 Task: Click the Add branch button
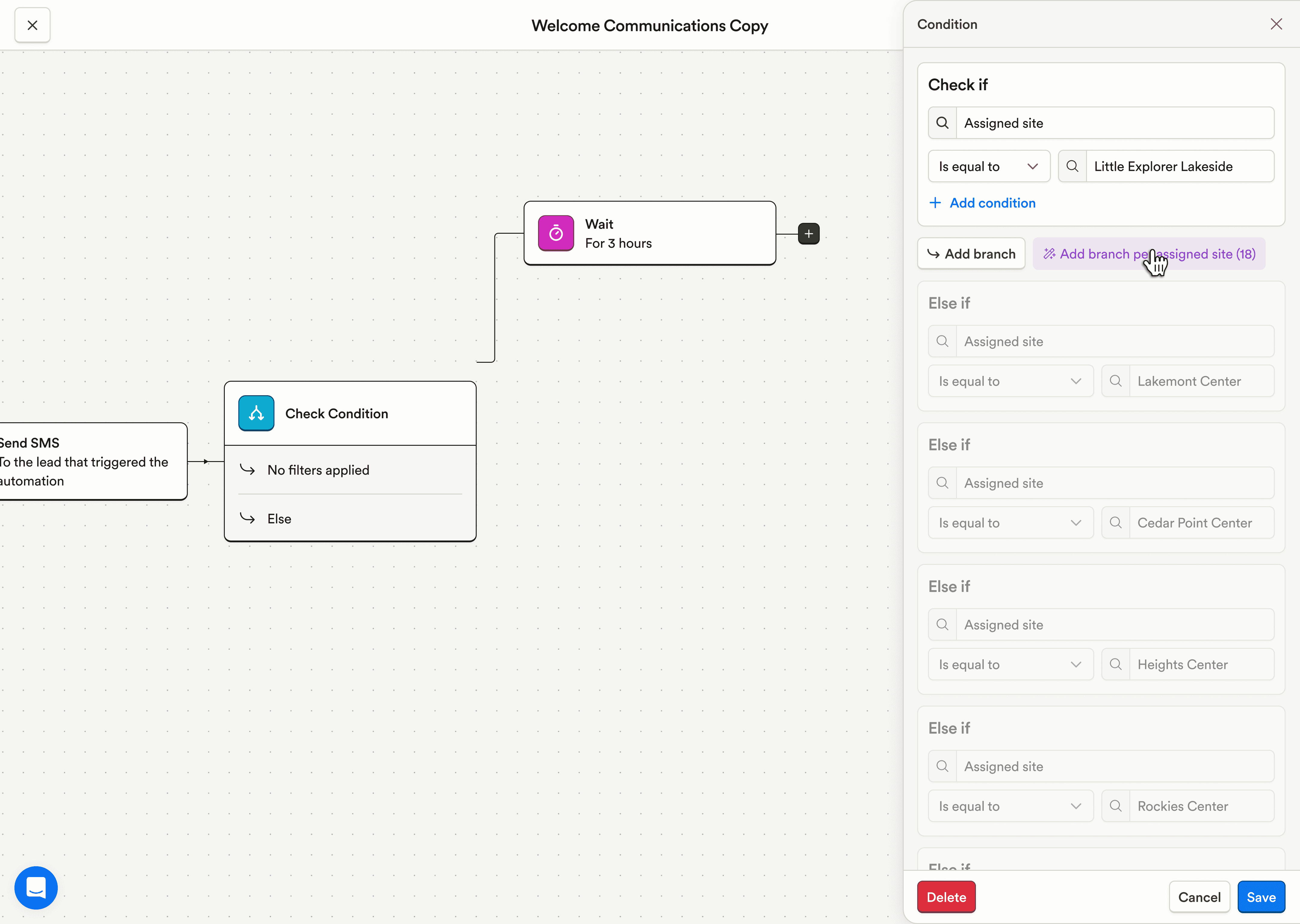tap(971, 254)
